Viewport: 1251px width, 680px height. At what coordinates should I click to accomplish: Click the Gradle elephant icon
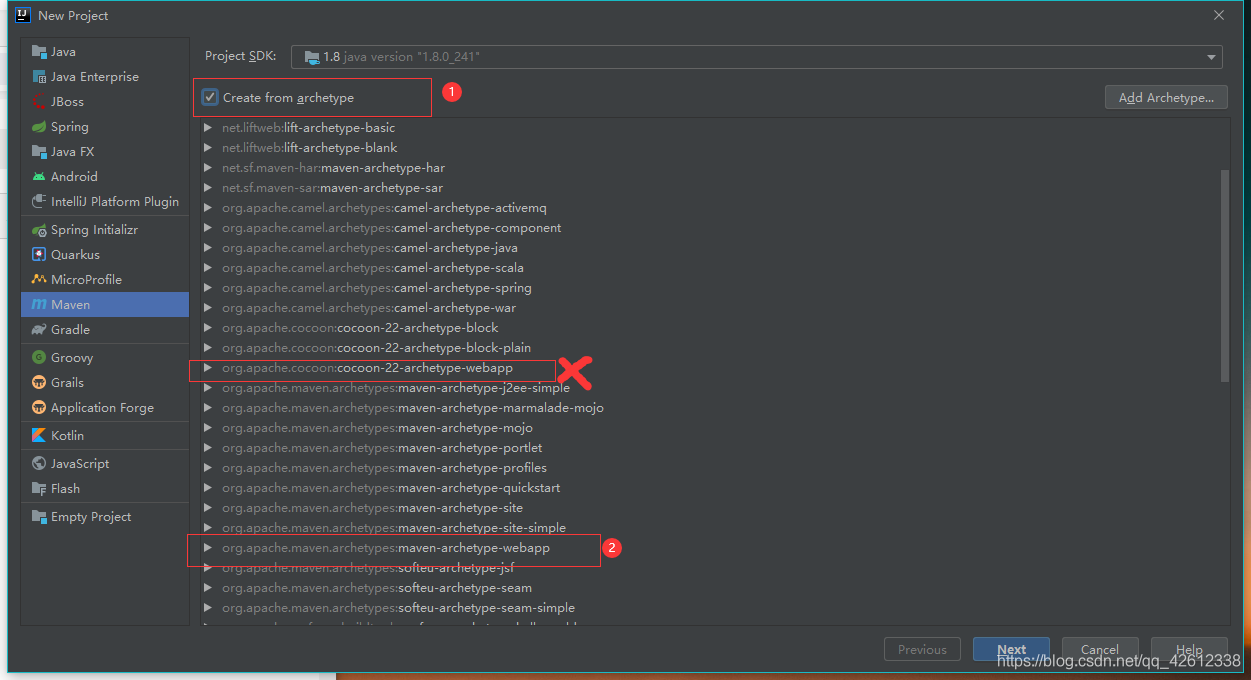click(x=39, y=330)
